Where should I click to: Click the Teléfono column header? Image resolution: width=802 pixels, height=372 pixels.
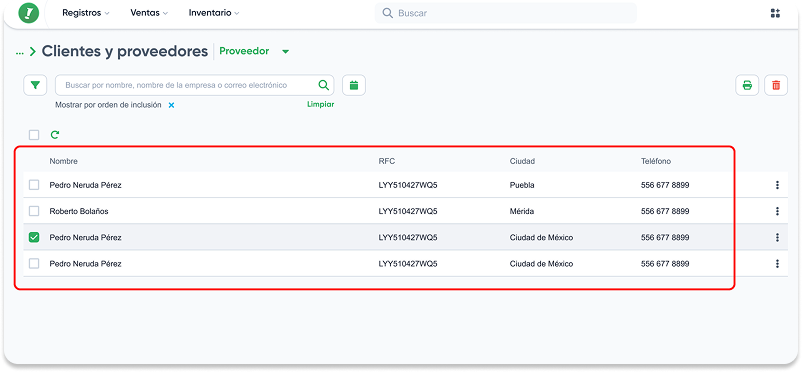(656, 161)
